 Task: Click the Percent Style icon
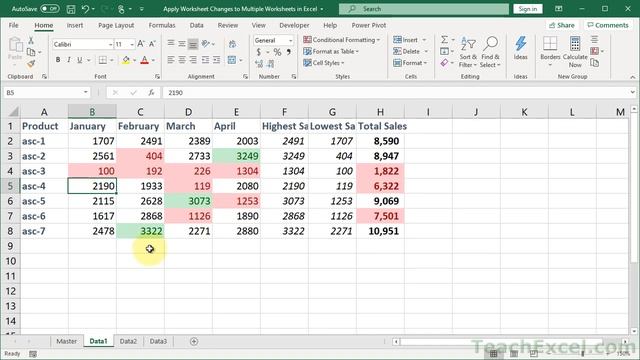(x=277, y=52)
